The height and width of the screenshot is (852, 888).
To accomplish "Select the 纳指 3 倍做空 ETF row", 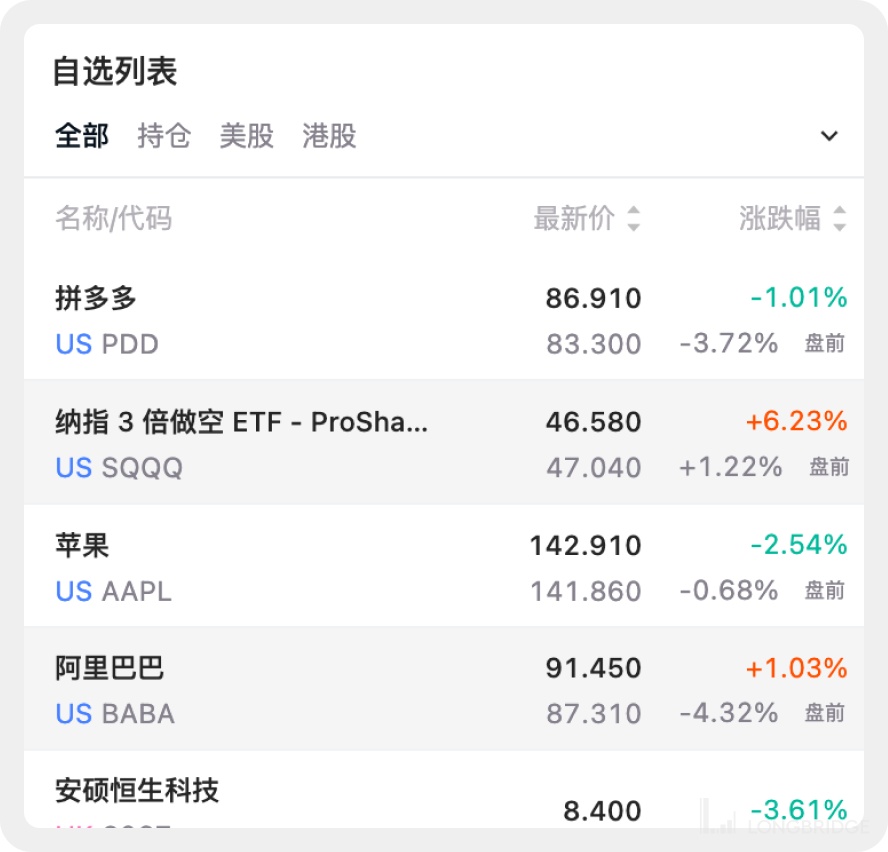I will (x=241, y=422).
